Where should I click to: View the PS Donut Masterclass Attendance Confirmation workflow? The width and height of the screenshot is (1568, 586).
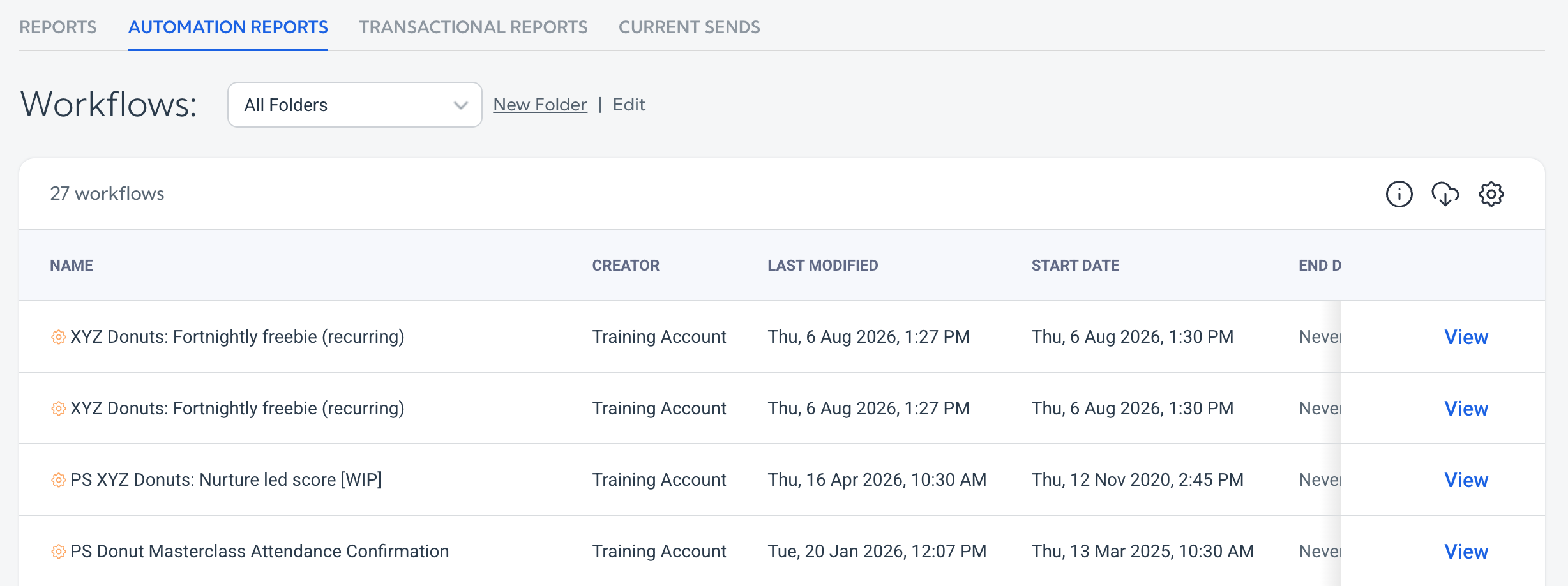[x=1466, y=552]
